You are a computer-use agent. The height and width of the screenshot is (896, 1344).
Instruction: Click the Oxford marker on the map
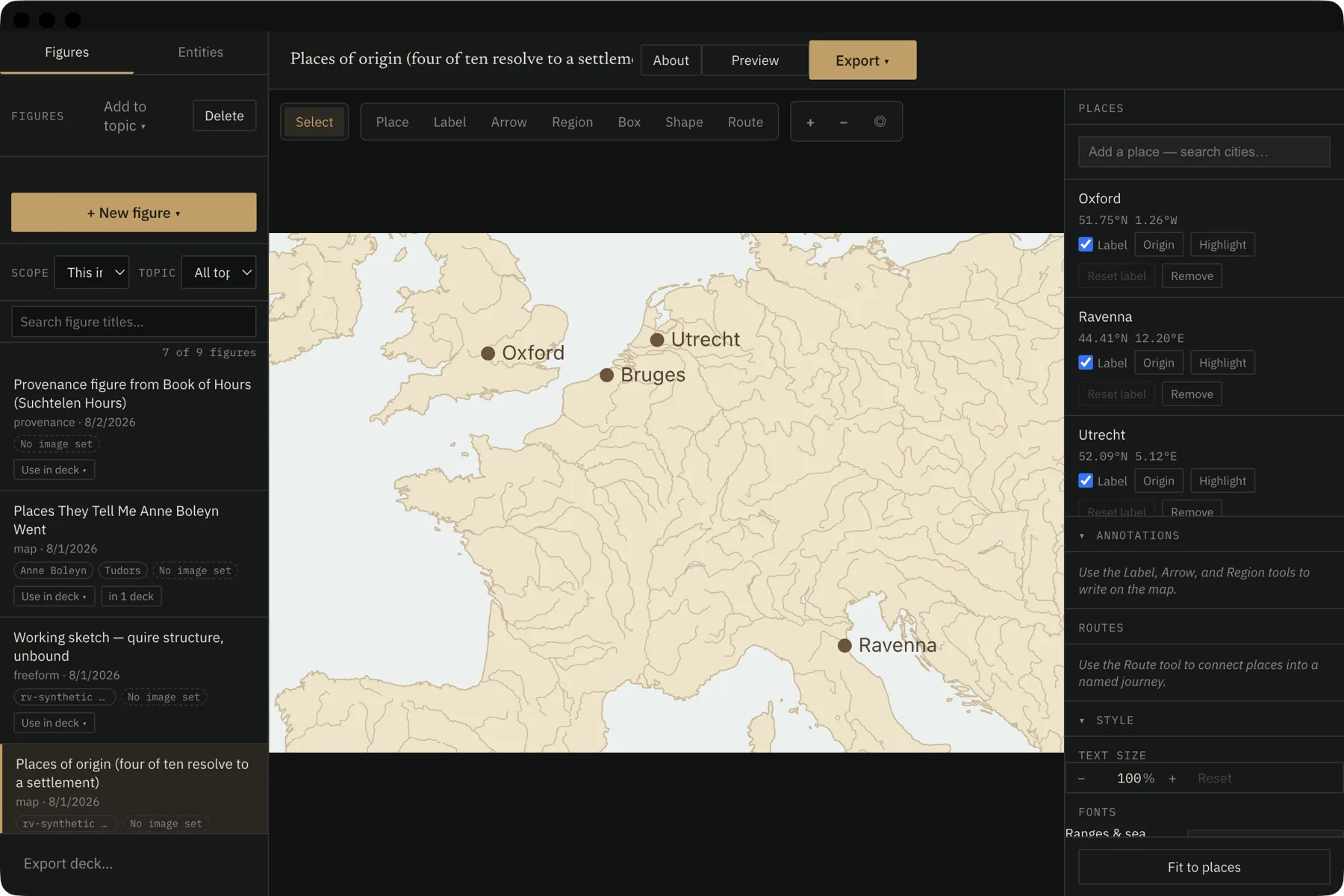pyautogui.click(x=488, y=353)
